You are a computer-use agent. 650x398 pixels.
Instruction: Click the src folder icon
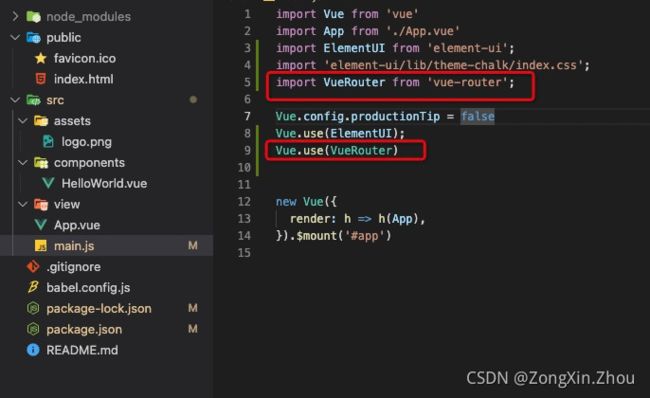[34, 100]
